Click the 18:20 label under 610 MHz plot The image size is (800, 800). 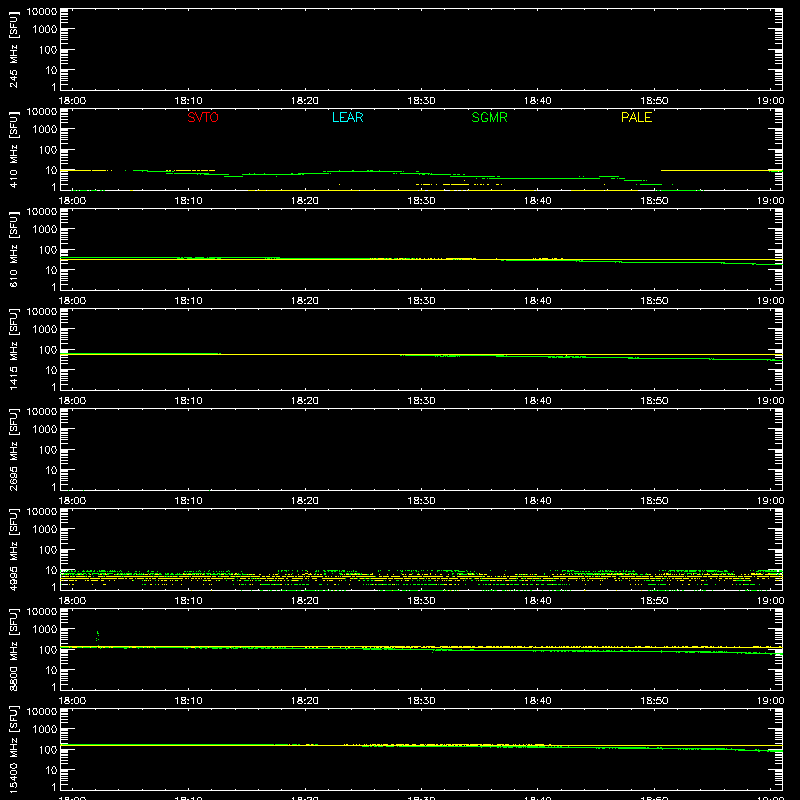click(x=305, y=301)
